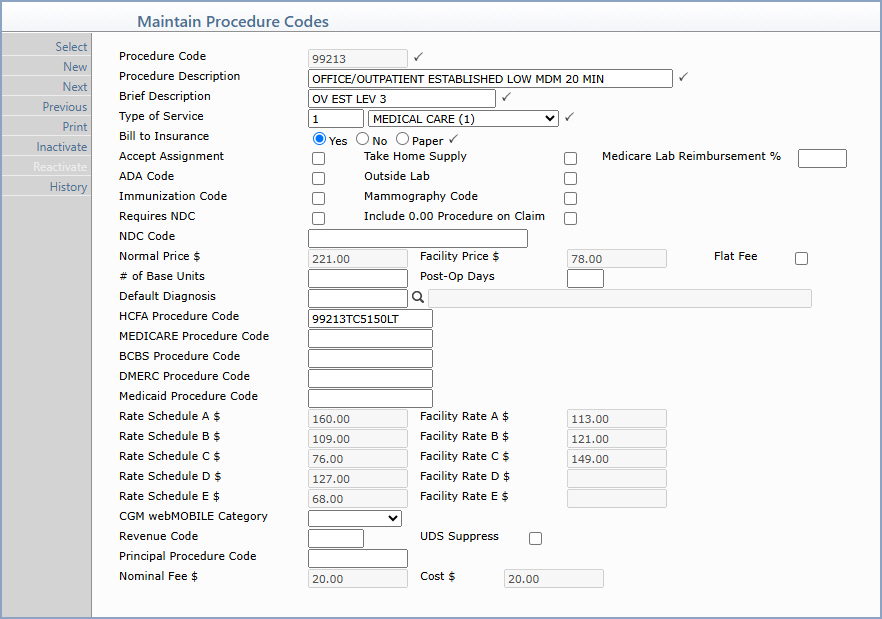Click the MEDICARE Procedure Code field
882x619 pixels.
[371, 338]
